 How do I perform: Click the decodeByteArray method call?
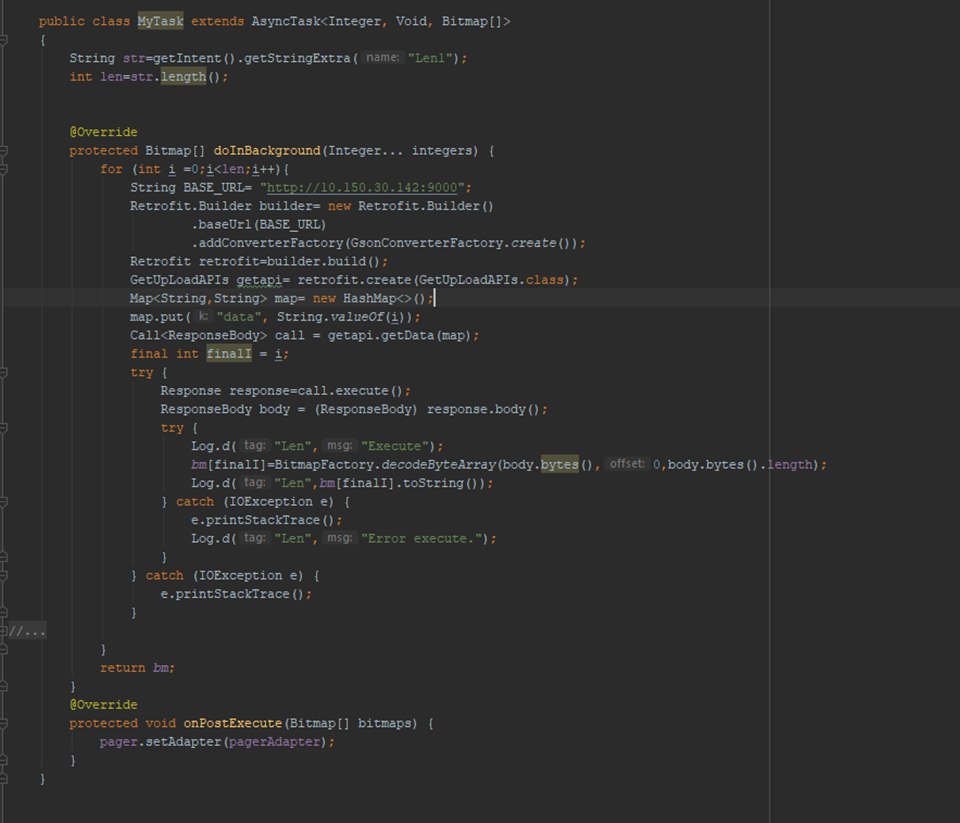(438, 465)
